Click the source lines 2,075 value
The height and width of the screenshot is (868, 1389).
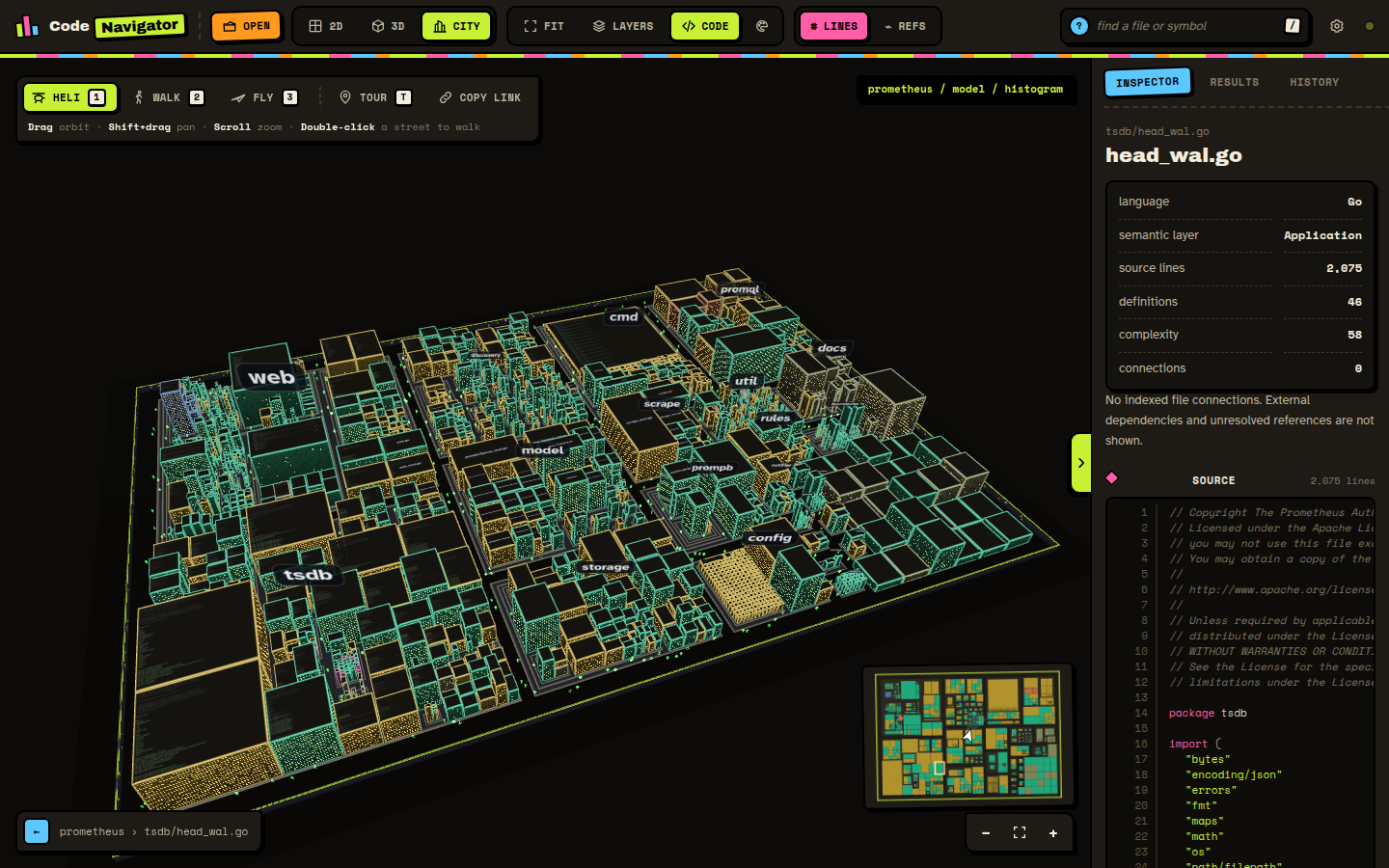tap(1344, 268)
